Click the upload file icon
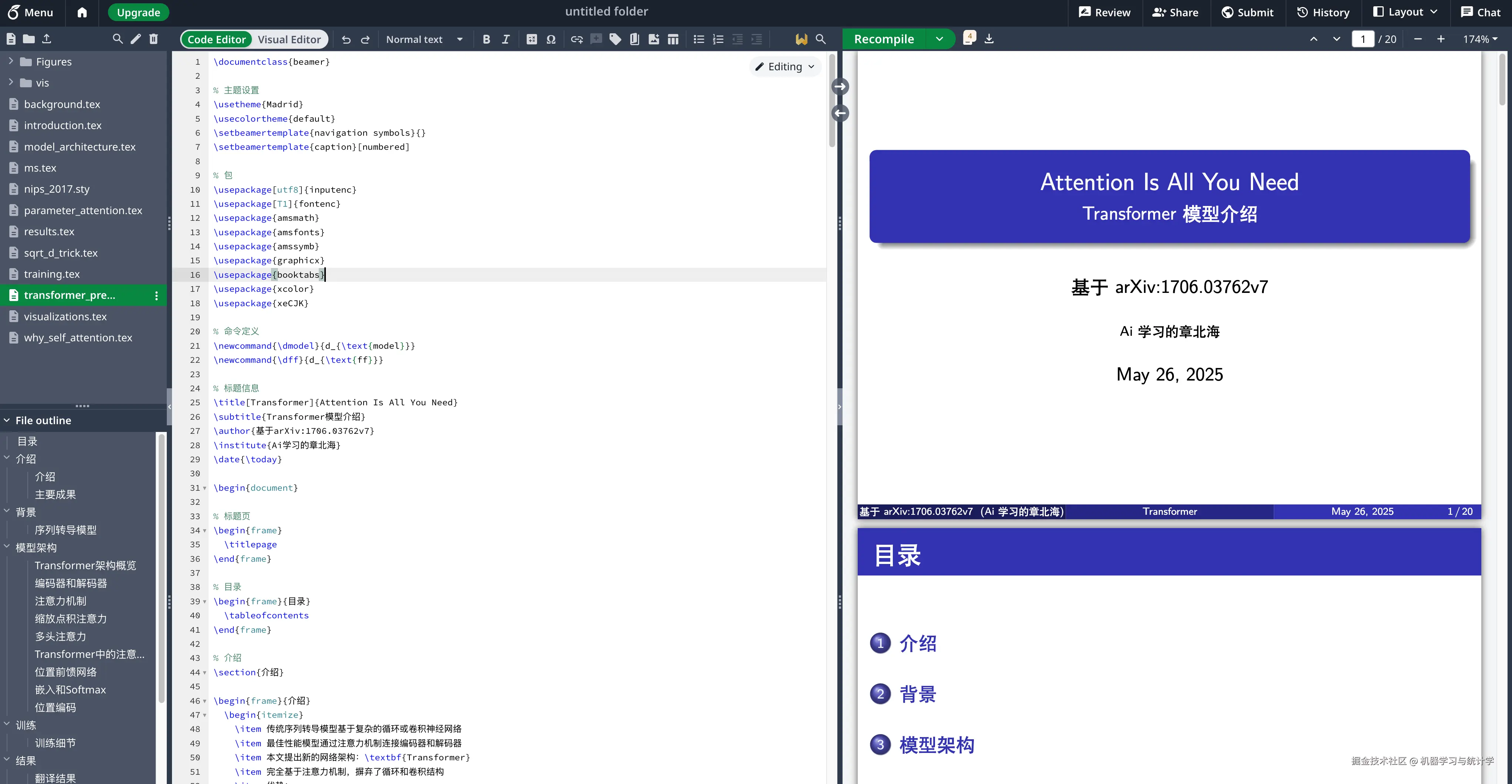 pos(46,39)
